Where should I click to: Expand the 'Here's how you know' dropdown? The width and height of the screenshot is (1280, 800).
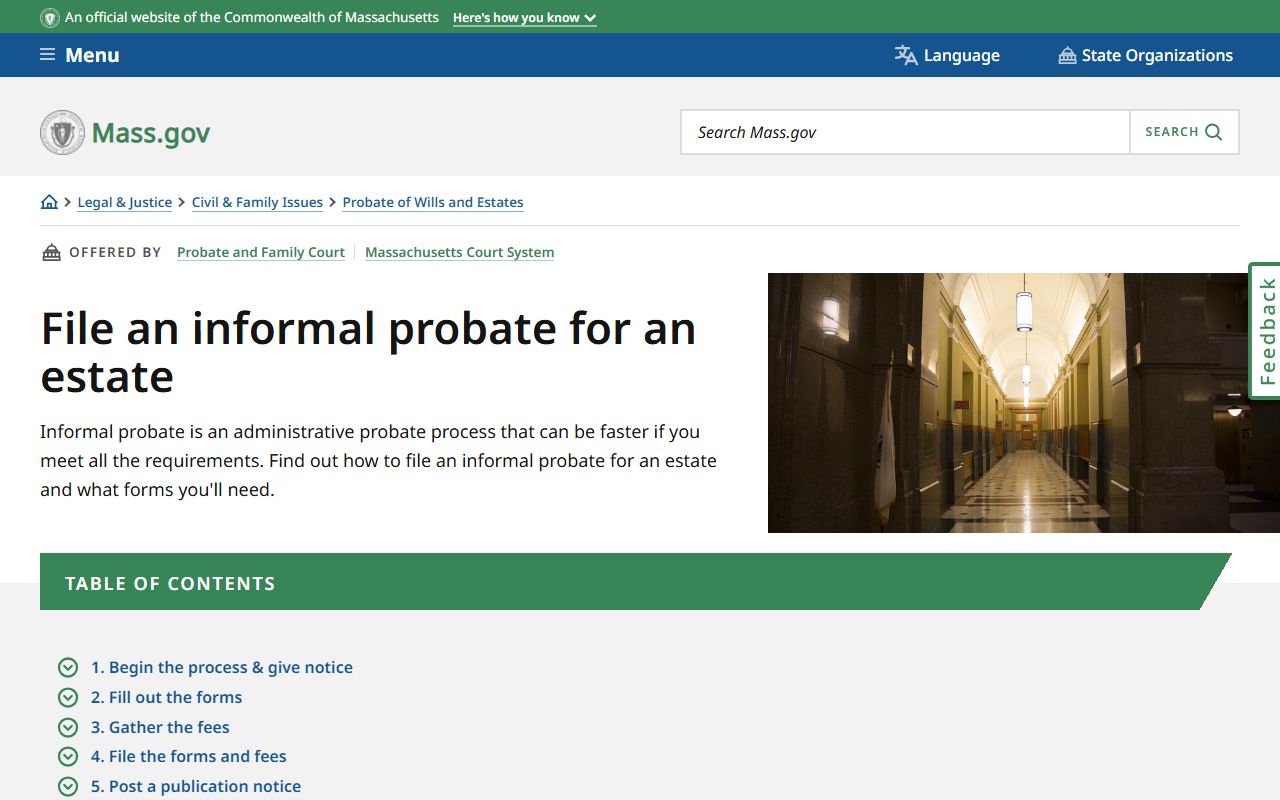pyautogui.click(x=525, y=18)
